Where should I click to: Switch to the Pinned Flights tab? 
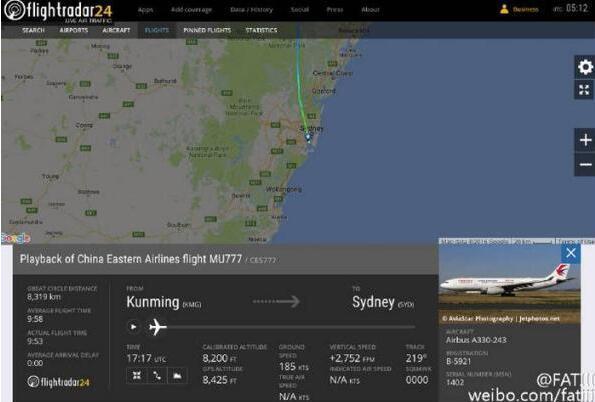[207, 30]
